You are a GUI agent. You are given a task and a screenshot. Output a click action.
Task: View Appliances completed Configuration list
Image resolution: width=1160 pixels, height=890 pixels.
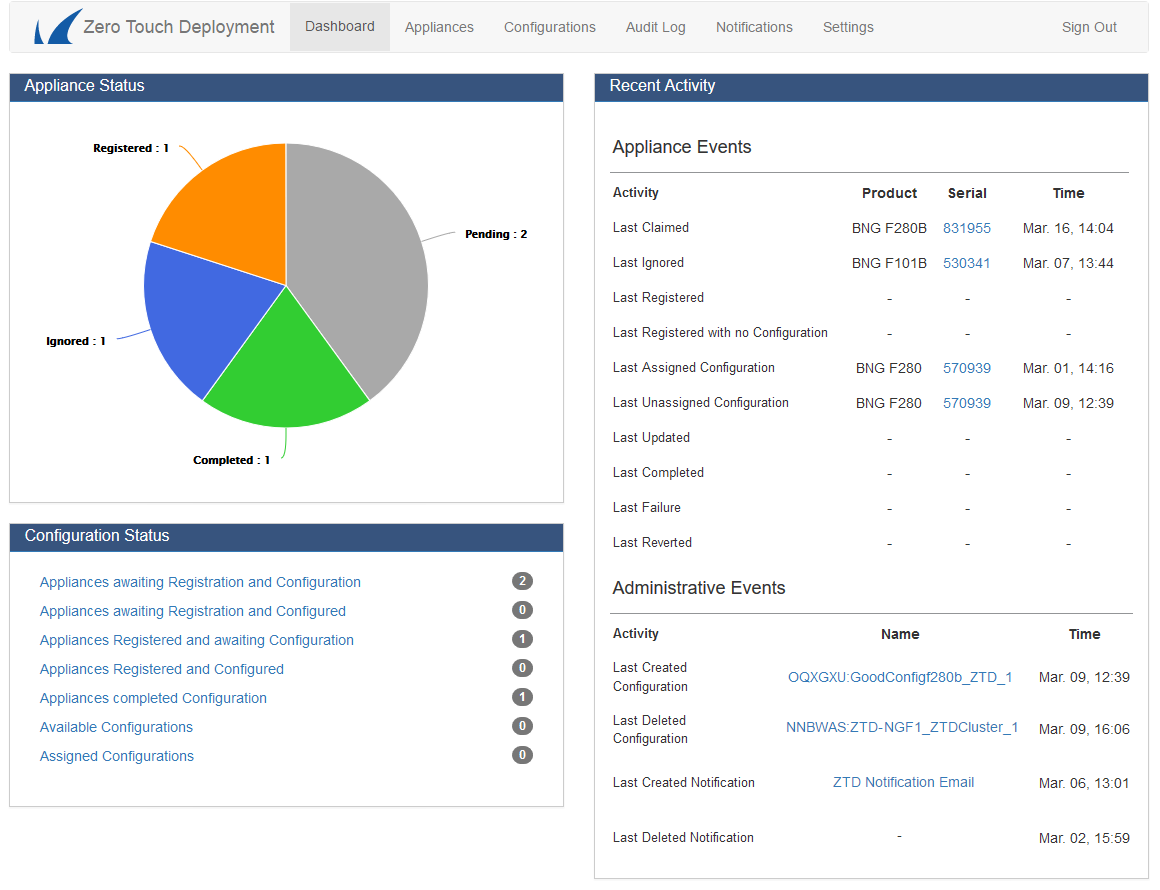[x=153, y=698]
